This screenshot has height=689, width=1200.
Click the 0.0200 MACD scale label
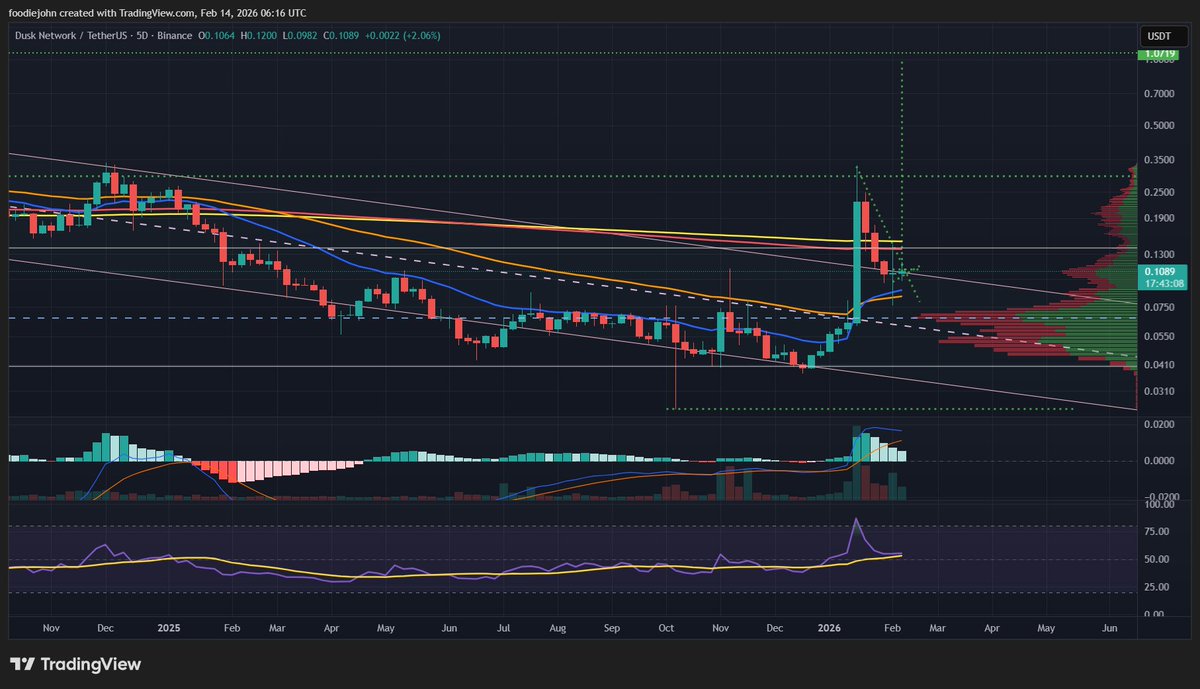1160,425
